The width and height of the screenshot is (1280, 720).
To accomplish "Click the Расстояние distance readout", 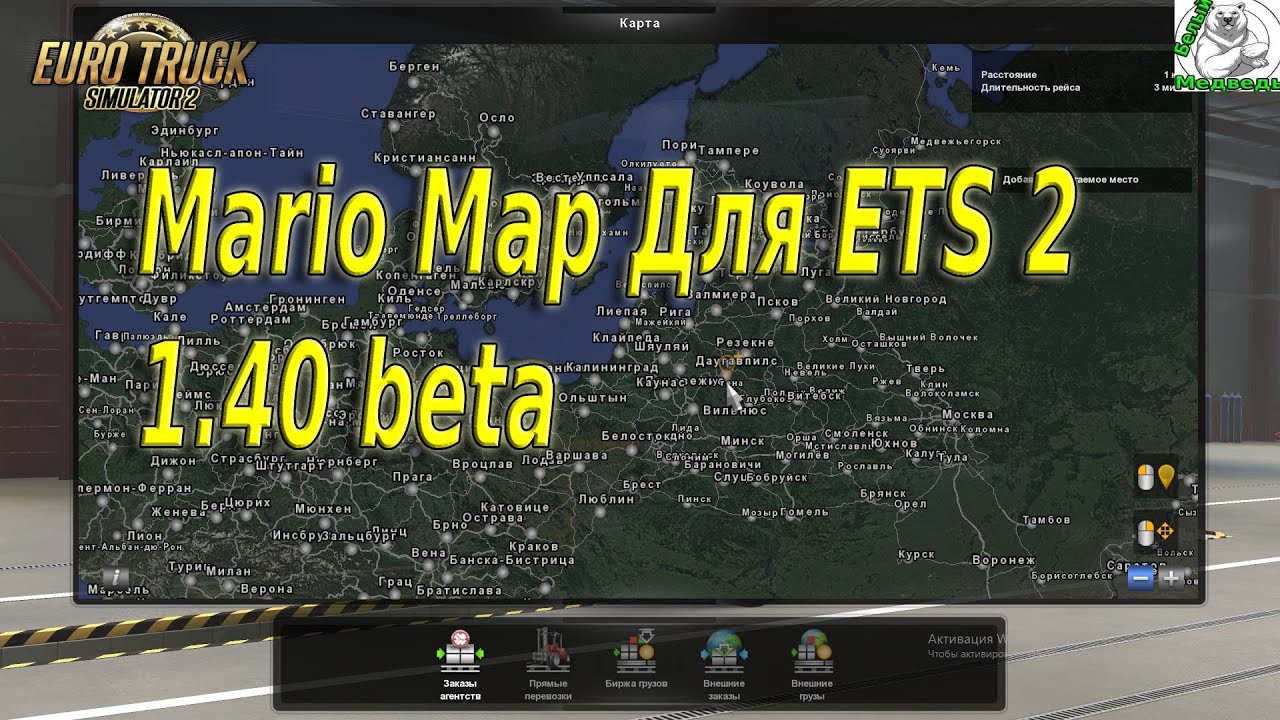I will 1008,75.
